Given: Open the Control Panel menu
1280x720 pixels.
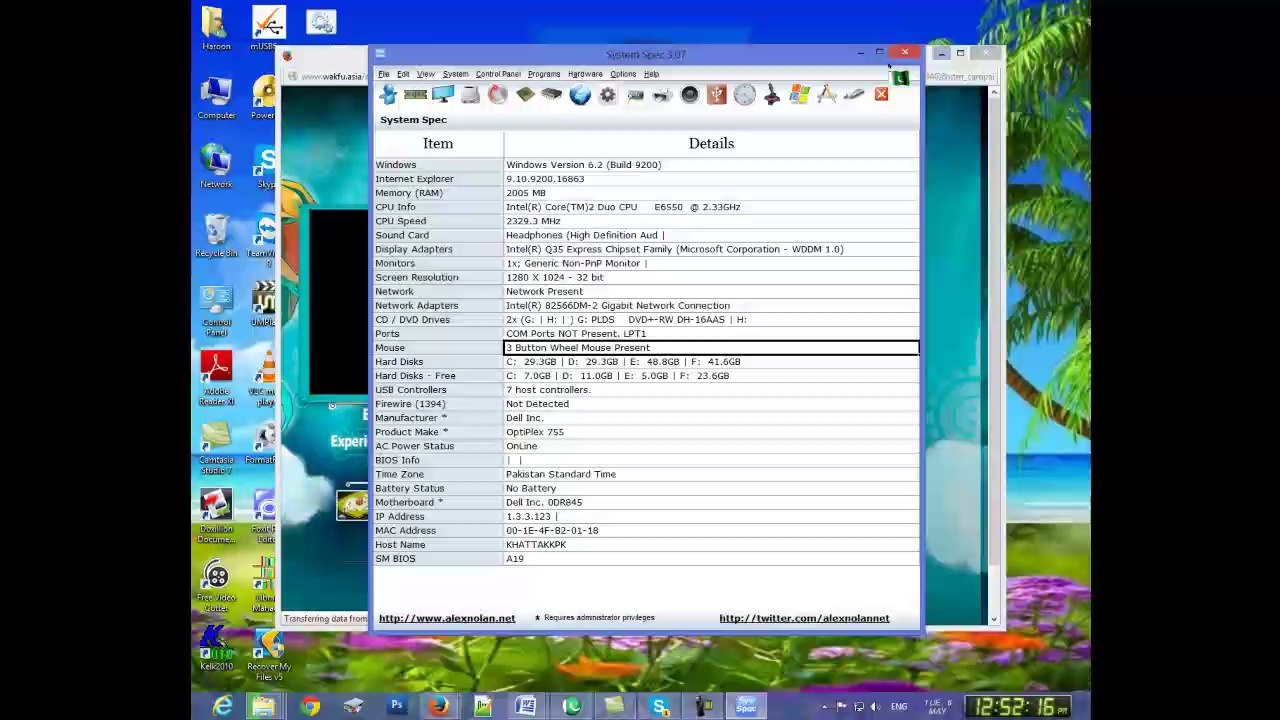Looking at the screenshot, I should click(x=498, y=74).
